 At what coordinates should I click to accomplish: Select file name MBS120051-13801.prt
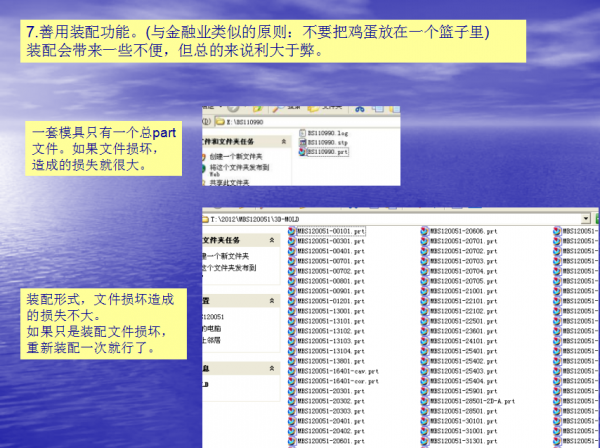[331, 361]
